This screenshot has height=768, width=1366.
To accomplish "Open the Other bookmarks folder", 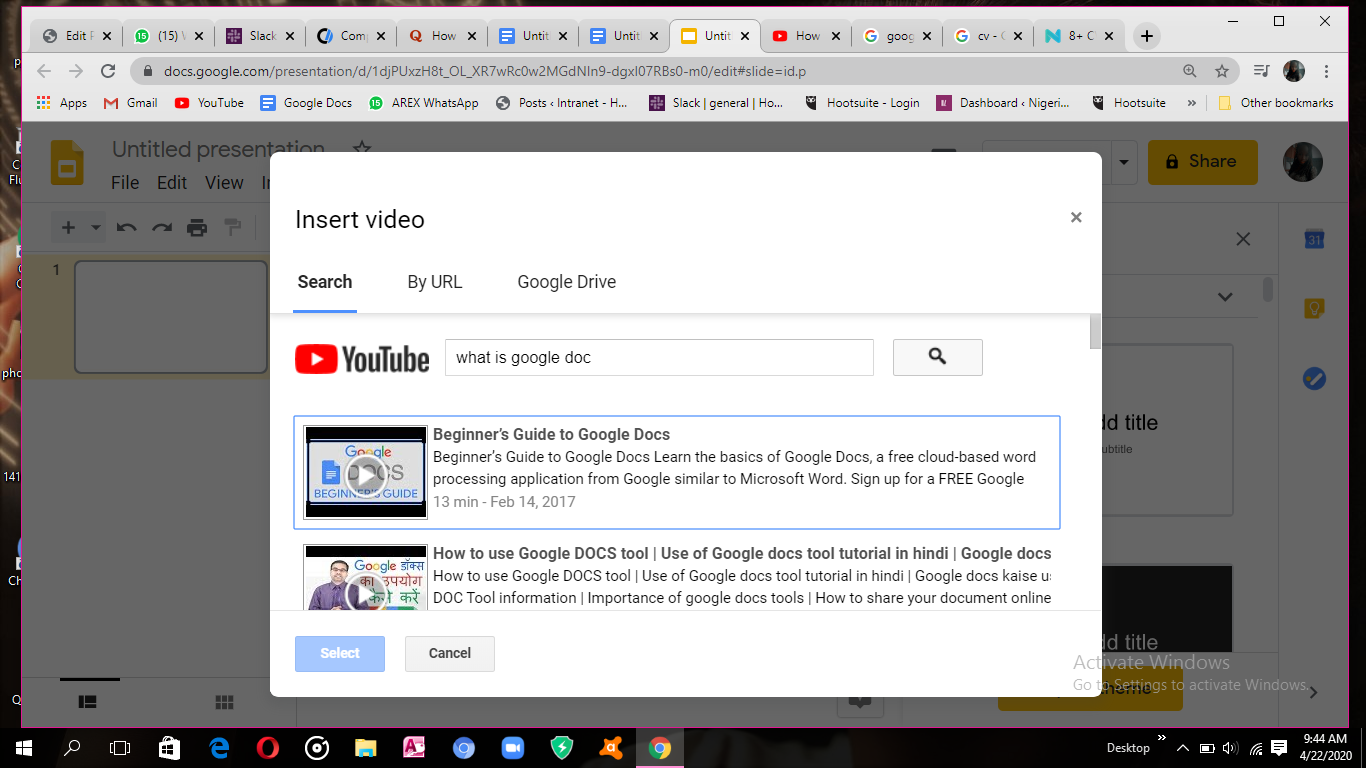I will pos(1276,102).
